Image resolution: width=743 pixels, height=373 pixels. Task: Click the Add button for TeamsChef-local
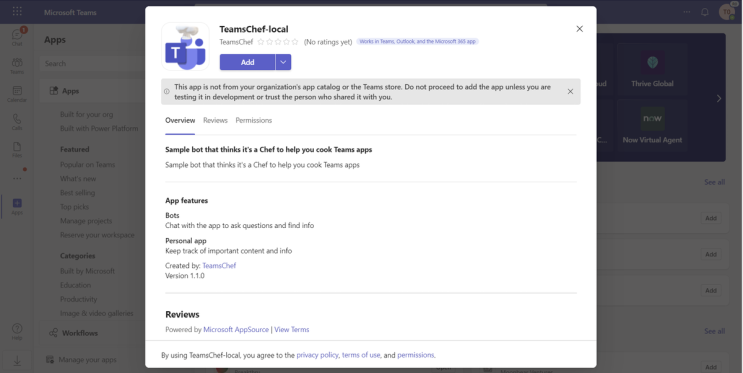(x=247, y=62)
